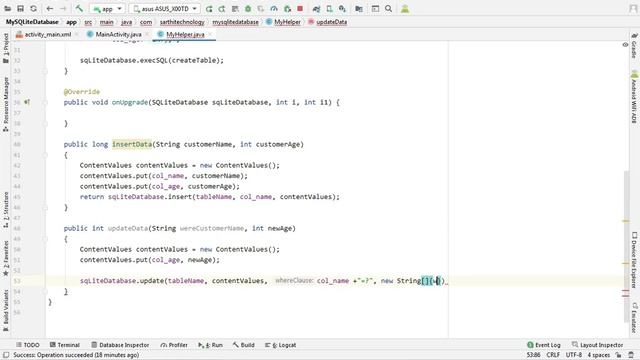Stop the running app with red square

pyautogui.click(x=300, y=9)
